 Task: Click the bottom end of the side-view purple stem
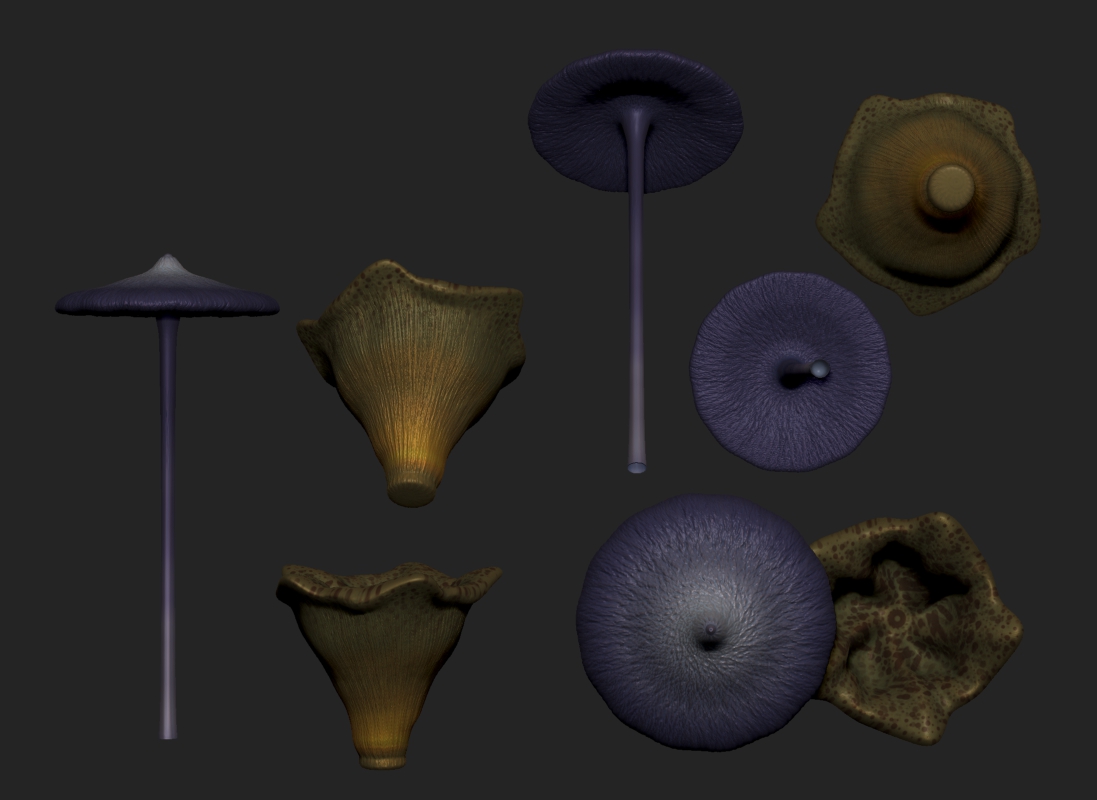click(168, 732)
